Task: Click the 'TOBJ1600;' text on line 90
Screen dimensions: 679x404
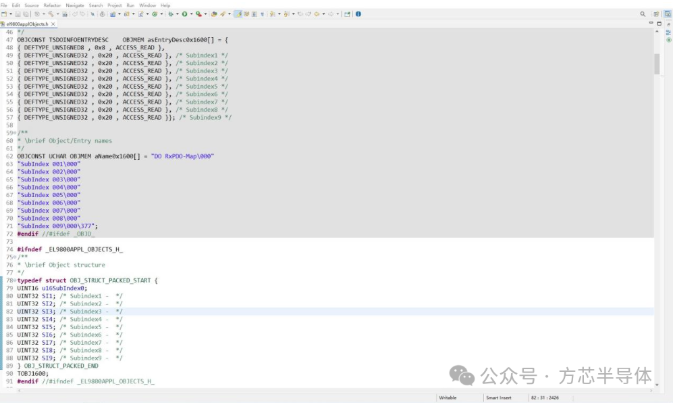Action: (x=32, y=374)
